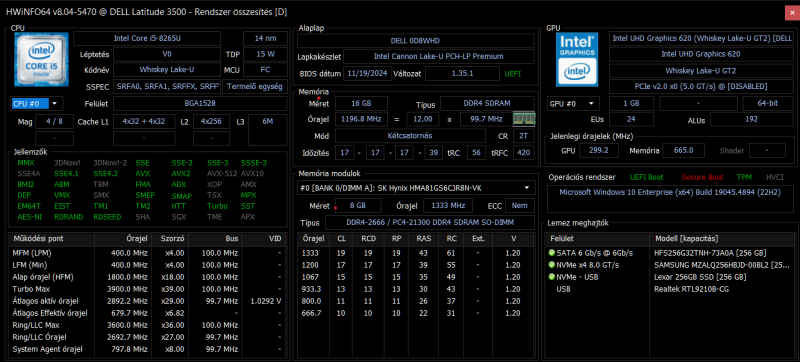Image resolution: width=800 pixels, height=362 pixels.
Task: Click the SATA 6 Gb/s drive status icon
Action: (552, 253)
